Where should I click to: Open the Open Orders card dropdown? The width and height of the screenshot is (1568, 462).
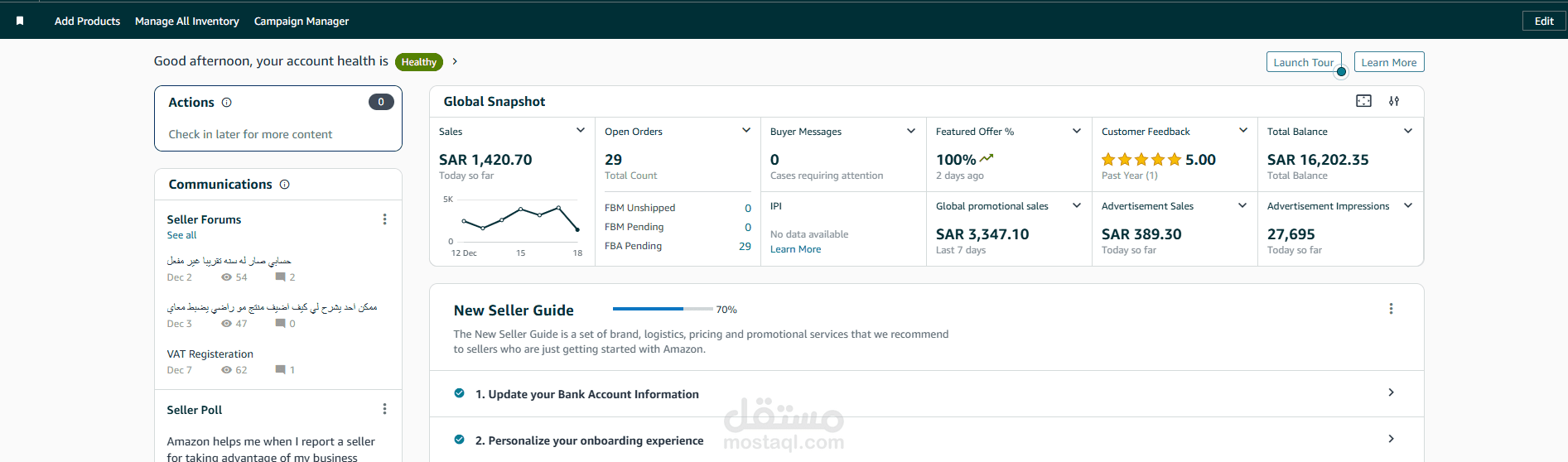coord(746,131)
